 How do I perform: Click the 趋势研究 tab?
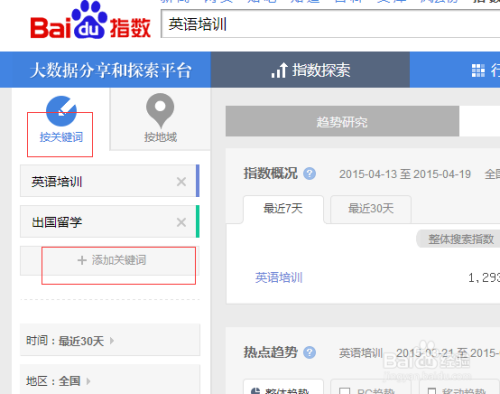point(342,121)
